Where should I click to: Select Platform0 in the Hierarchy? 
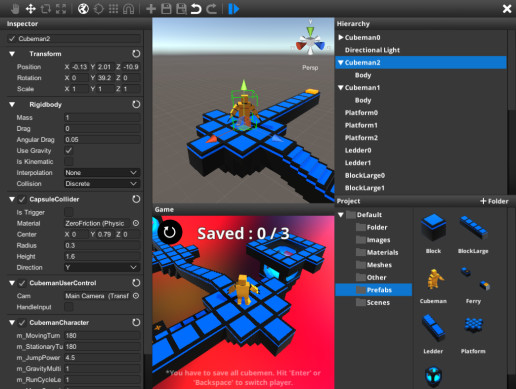pyautogui.click(x=361, y=113)
